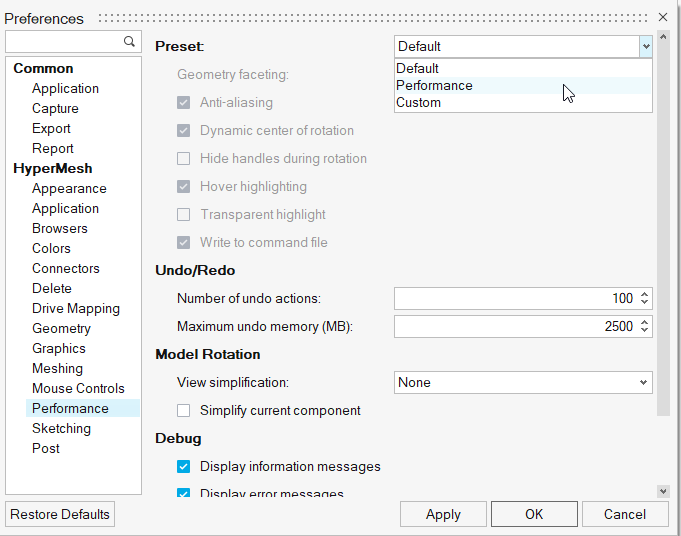Image resolution: width=681 pixels, height=536 pixels.
Task: Open Drive Mapping preferences
Action: 76,308
